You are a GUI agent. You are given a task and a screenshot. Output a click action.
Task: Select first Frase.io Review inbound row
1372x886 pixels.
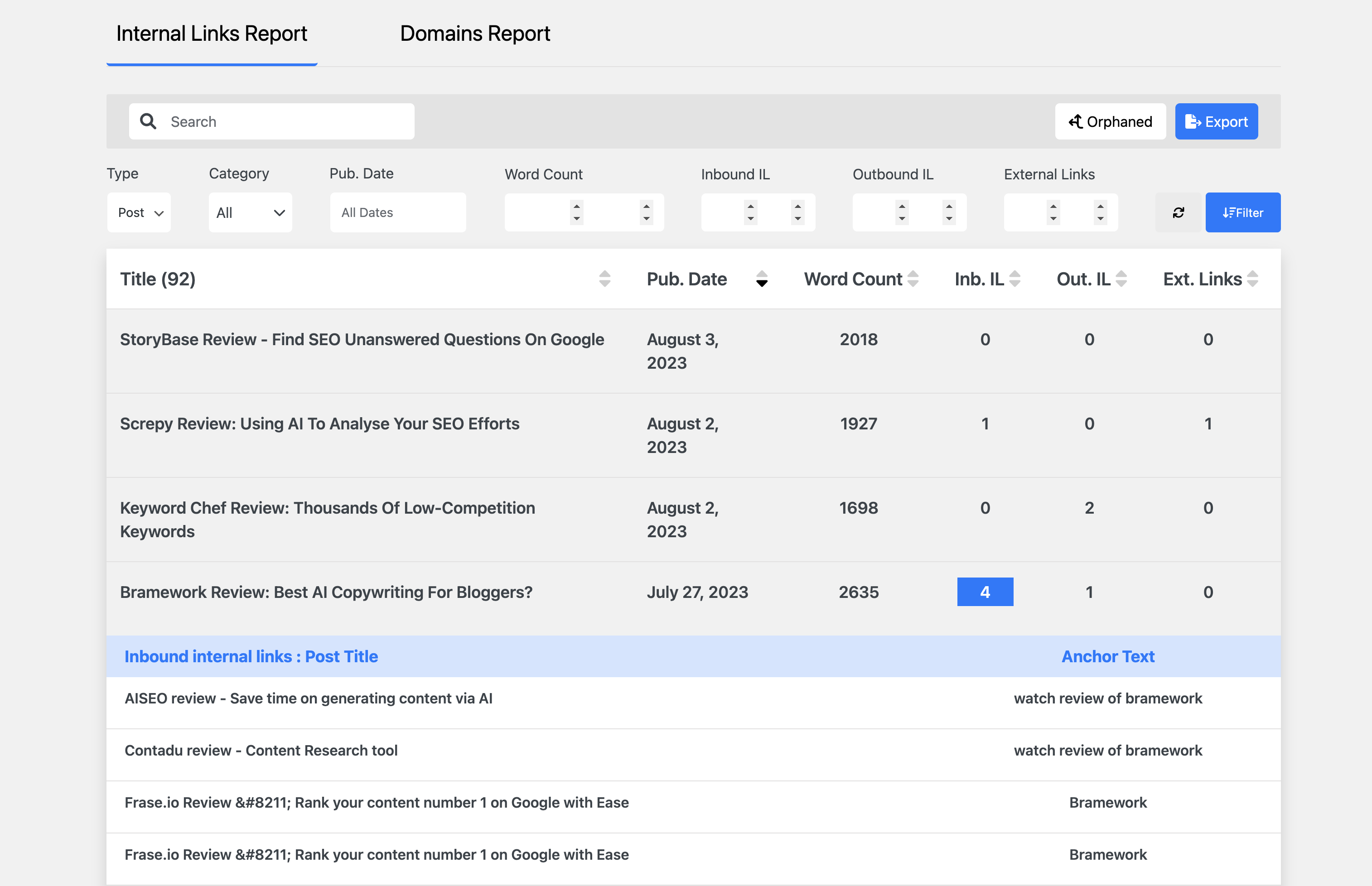[694, 807]
